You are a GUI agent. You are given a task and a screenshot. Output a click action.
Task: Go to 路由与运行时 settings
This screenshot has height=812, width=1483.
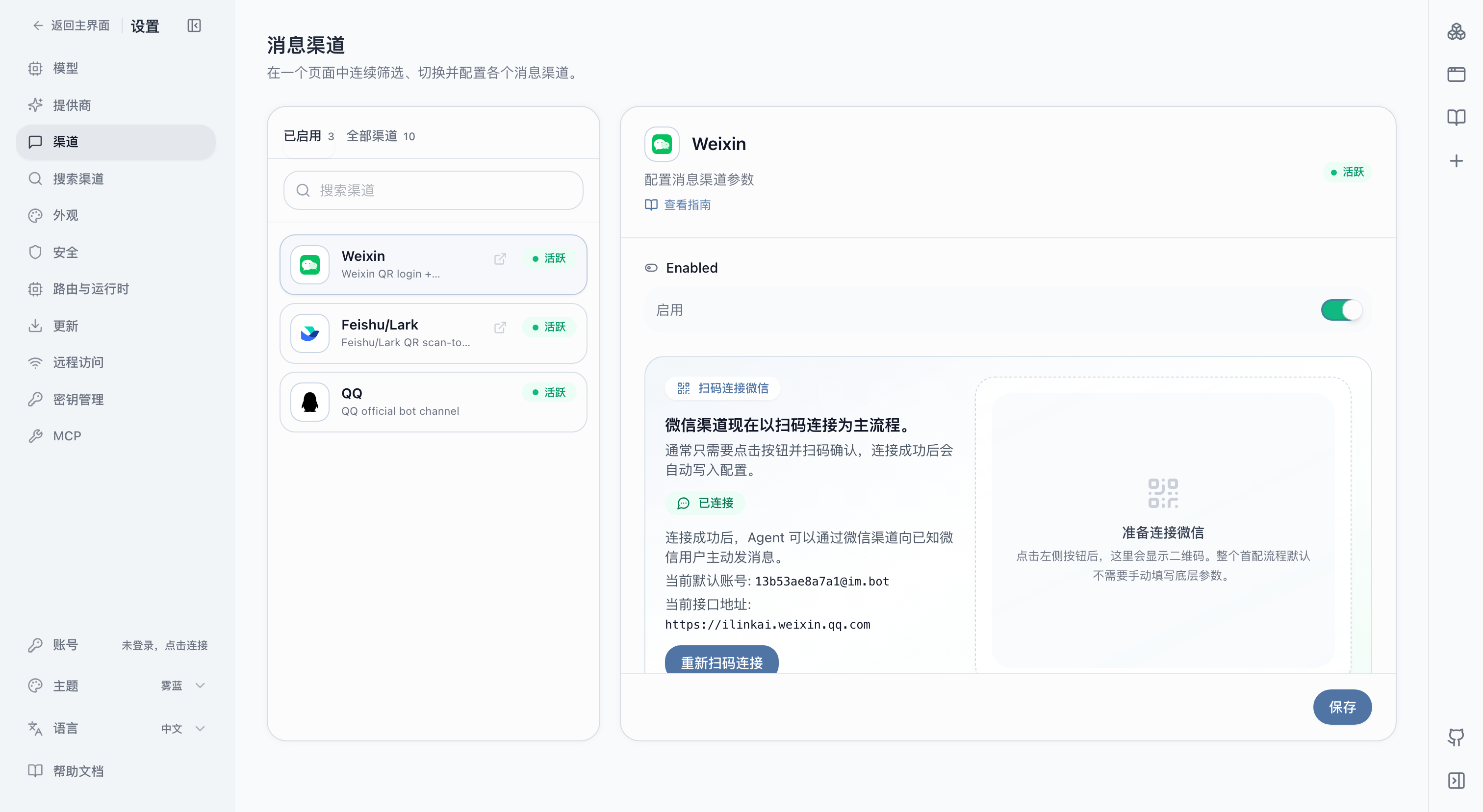[116, 289]
